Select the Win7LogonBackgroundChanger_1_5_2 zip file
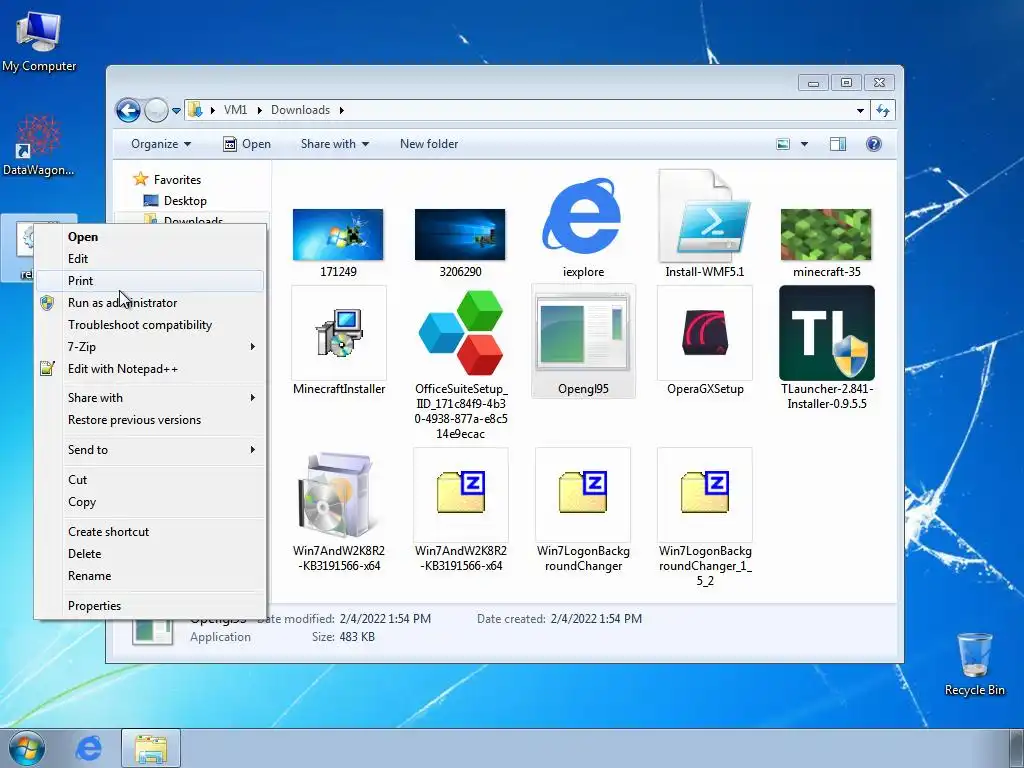The image size is (1024, 768). [705, 494]
